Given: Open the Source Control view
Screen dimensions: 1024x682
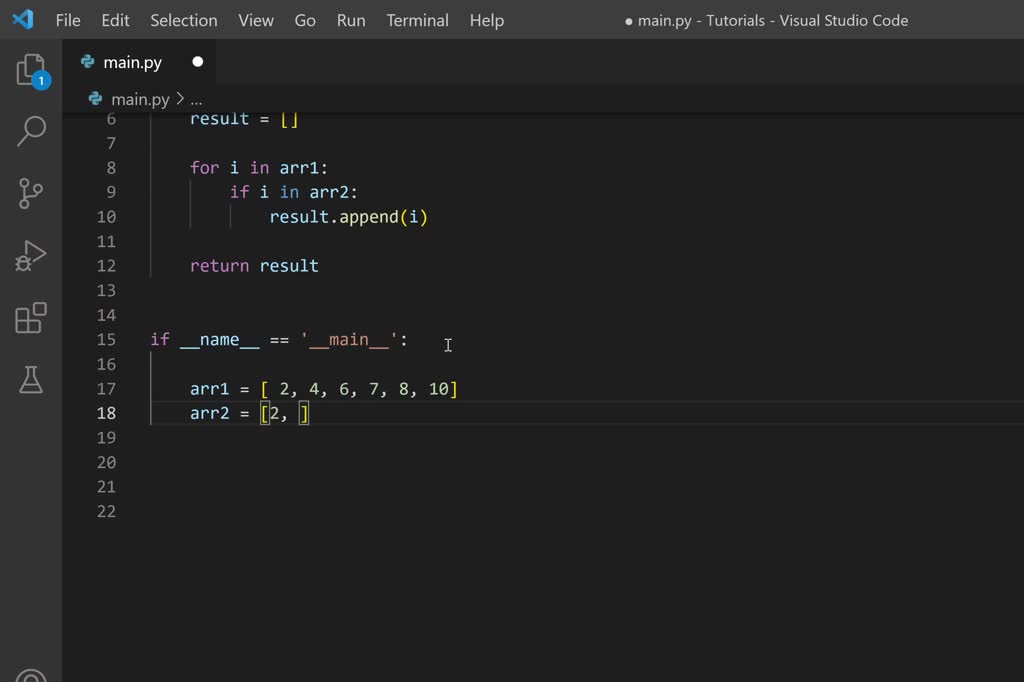Looking at the screenshot, I should pyautogui.click(x=31, y=193).
